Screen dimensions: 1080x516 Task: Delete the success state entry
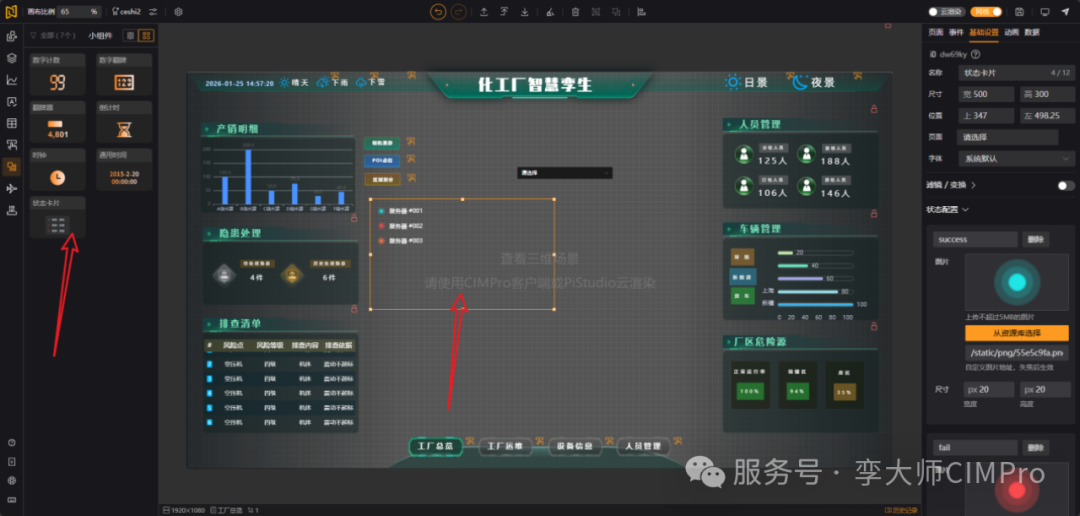[x=1035, y=239]
